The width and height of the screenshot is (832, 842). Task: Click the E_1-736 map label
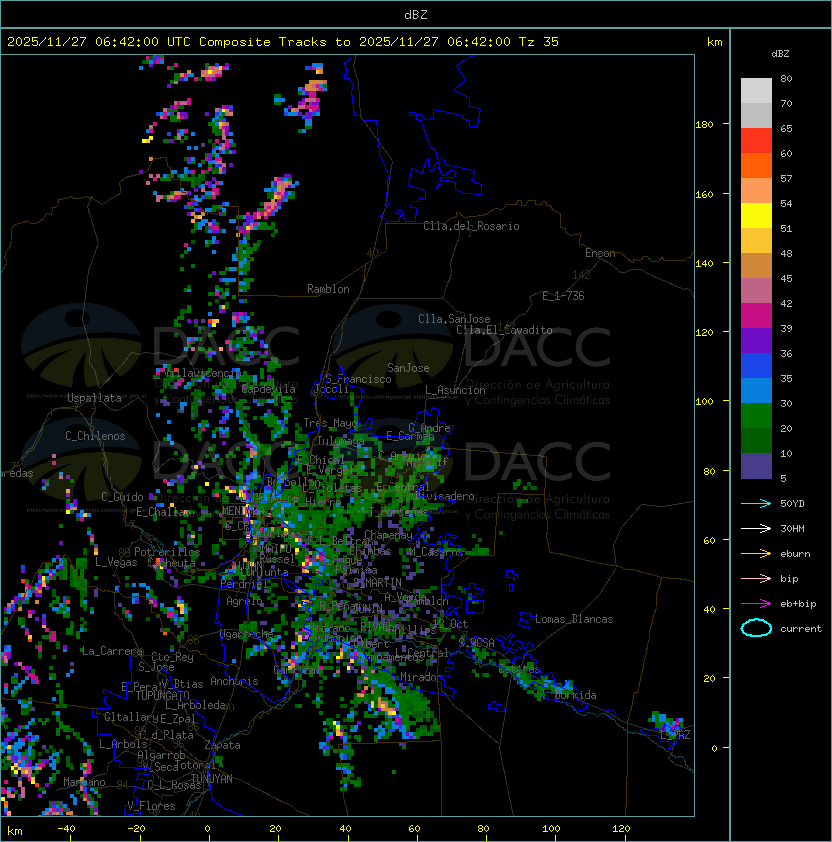563,296
